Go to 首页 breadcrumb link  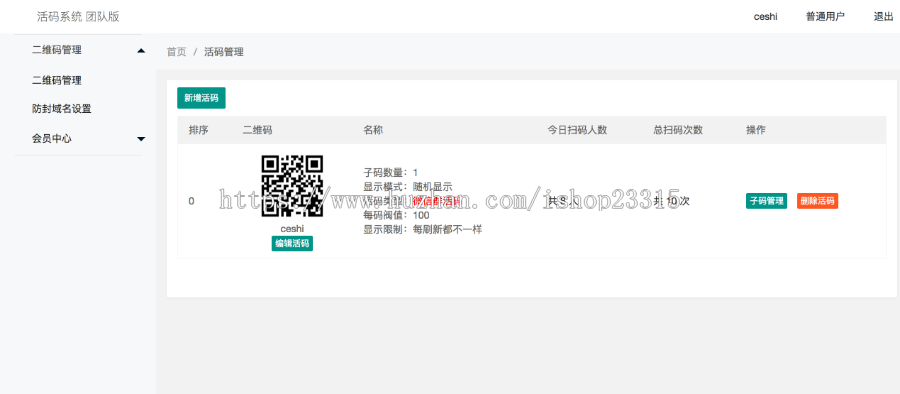click(176, 52)
